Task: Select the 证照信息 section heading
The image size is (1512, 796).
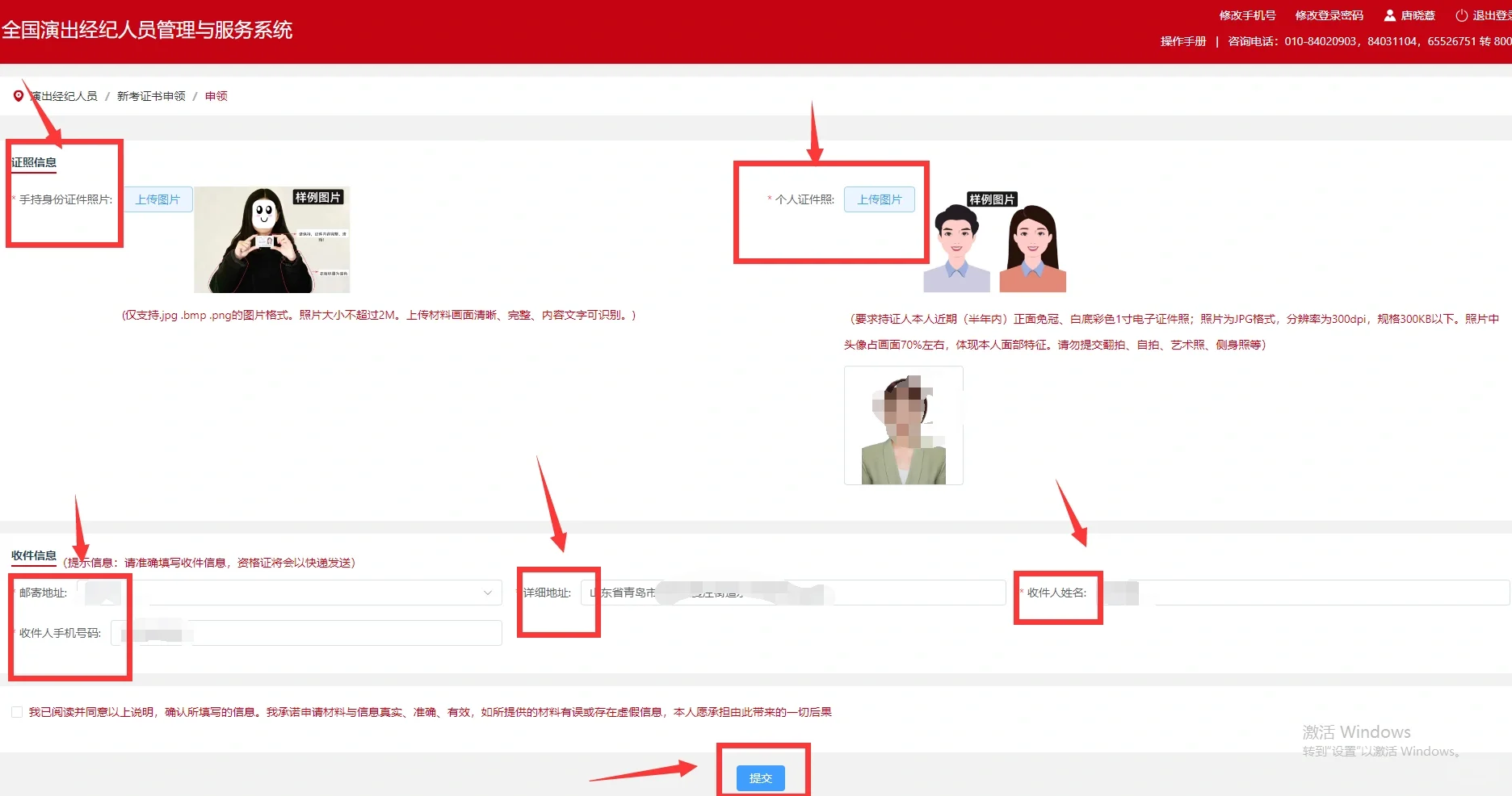Action: pyautogui.click(x=34, y=162)
